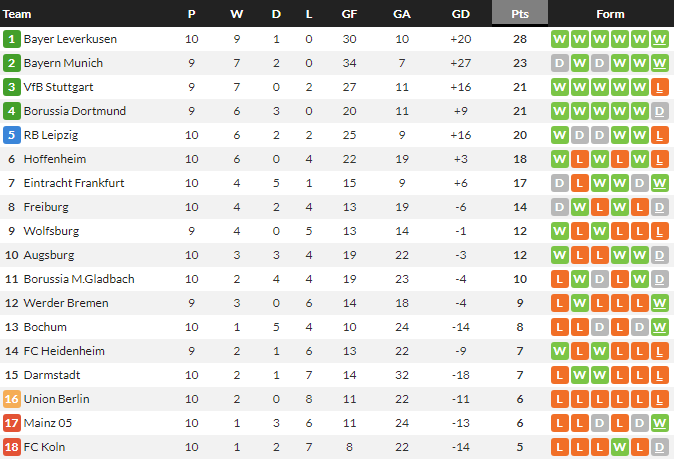Click the green position 1 badge

pos(12,39)
